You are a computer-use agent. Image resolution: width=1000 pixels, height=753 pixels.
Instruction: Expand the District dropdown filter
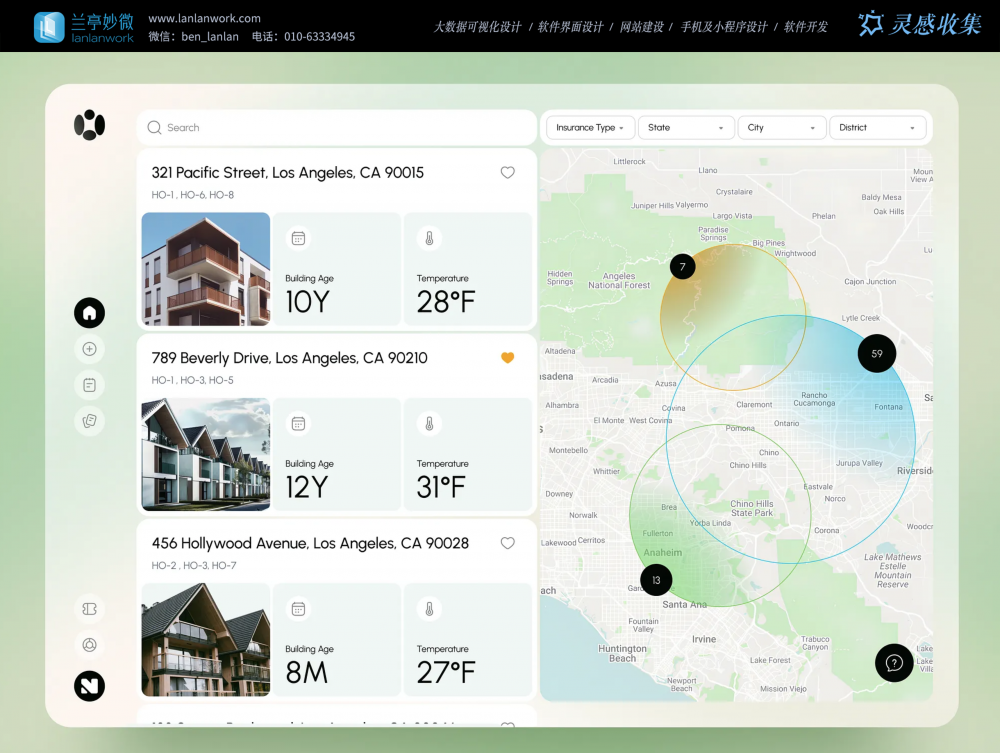(877, 128)
